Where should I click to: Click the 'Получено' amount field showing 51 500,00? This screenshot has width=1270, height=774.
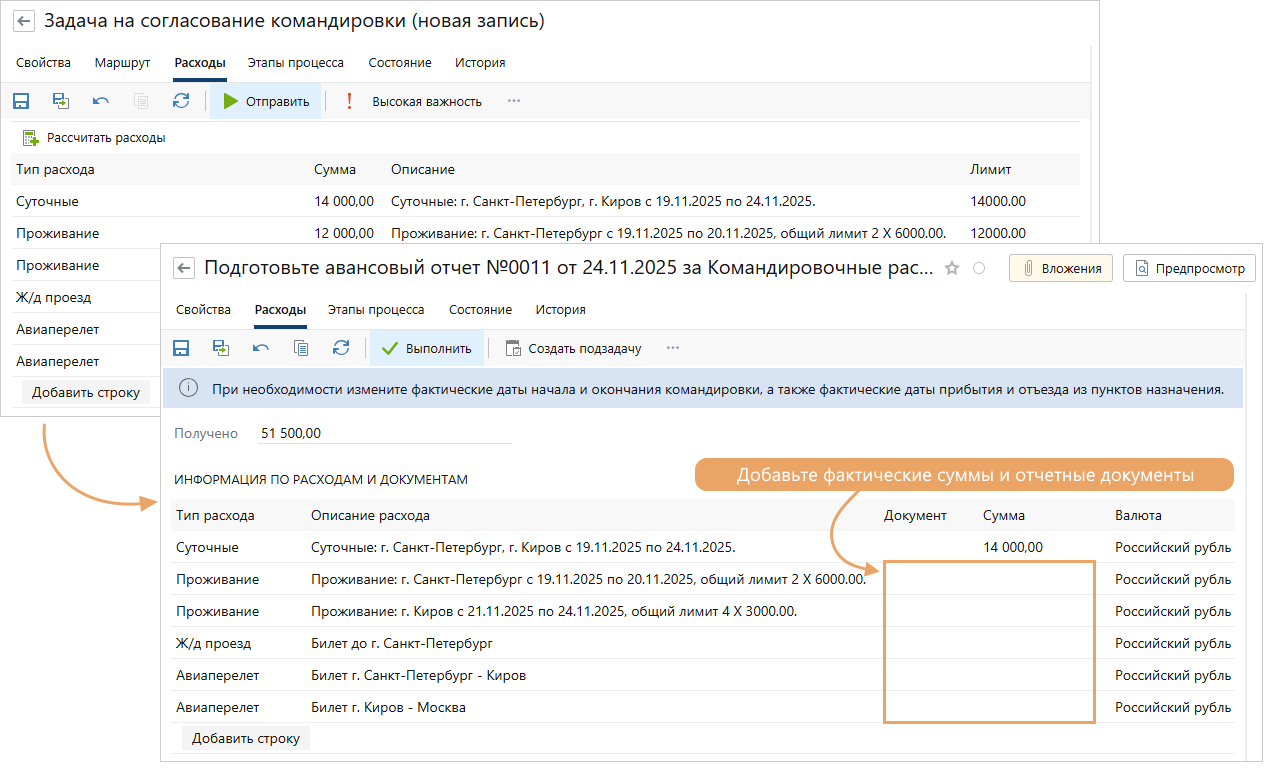tap(383, 433)
